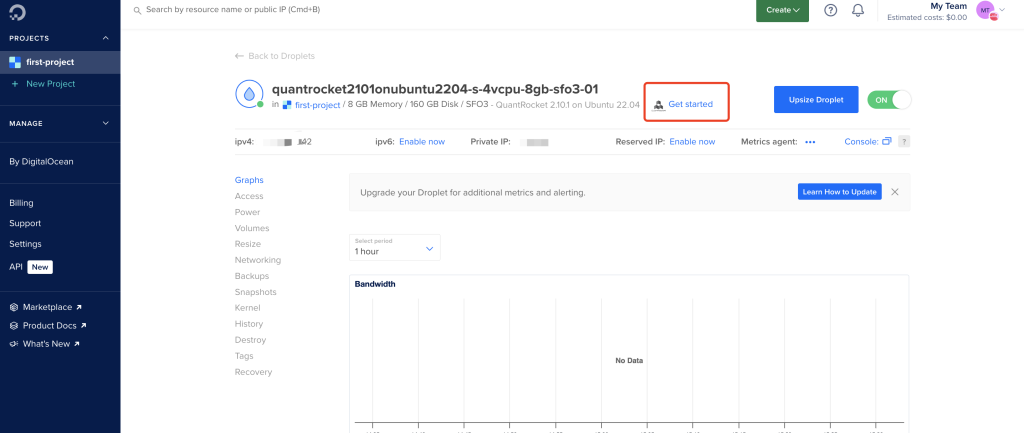The image size is (1024, 433).
Task: Click the droplet icon beside the name
Action: [x=249, y=95]
